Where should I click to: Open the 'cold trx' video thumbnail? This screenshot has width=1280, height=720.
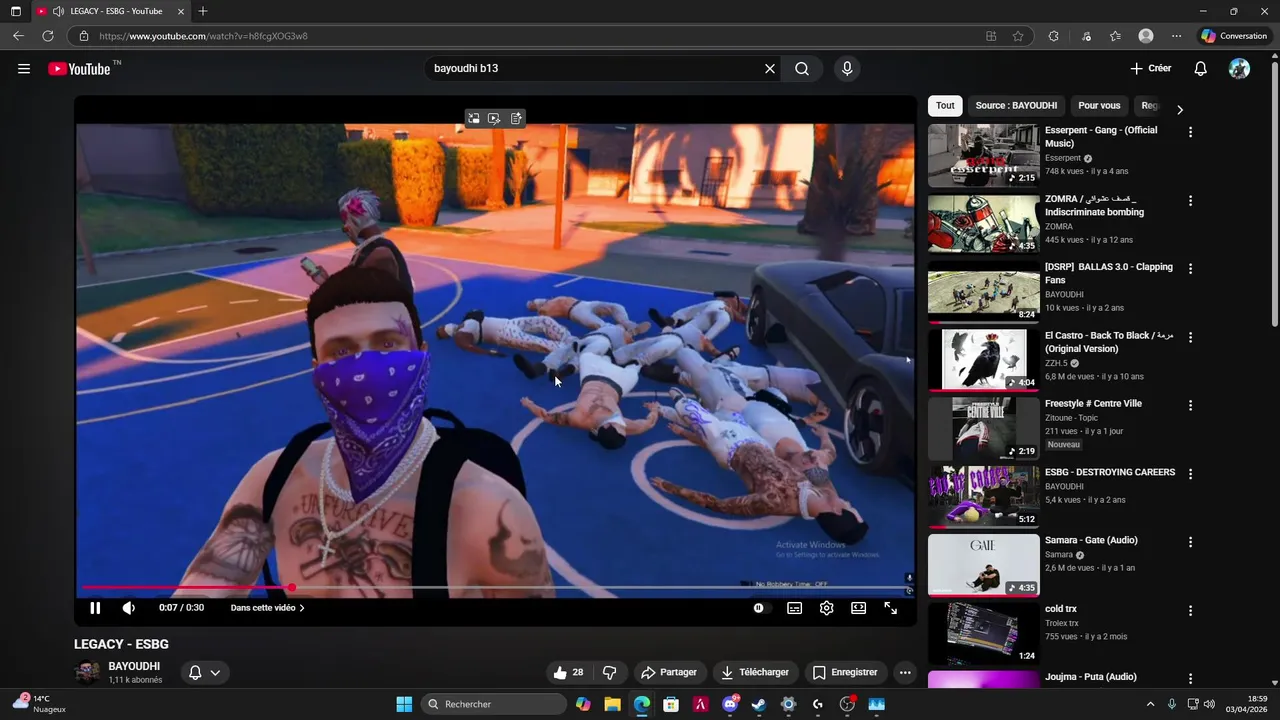pyautogui.click(x=984, y=633)
